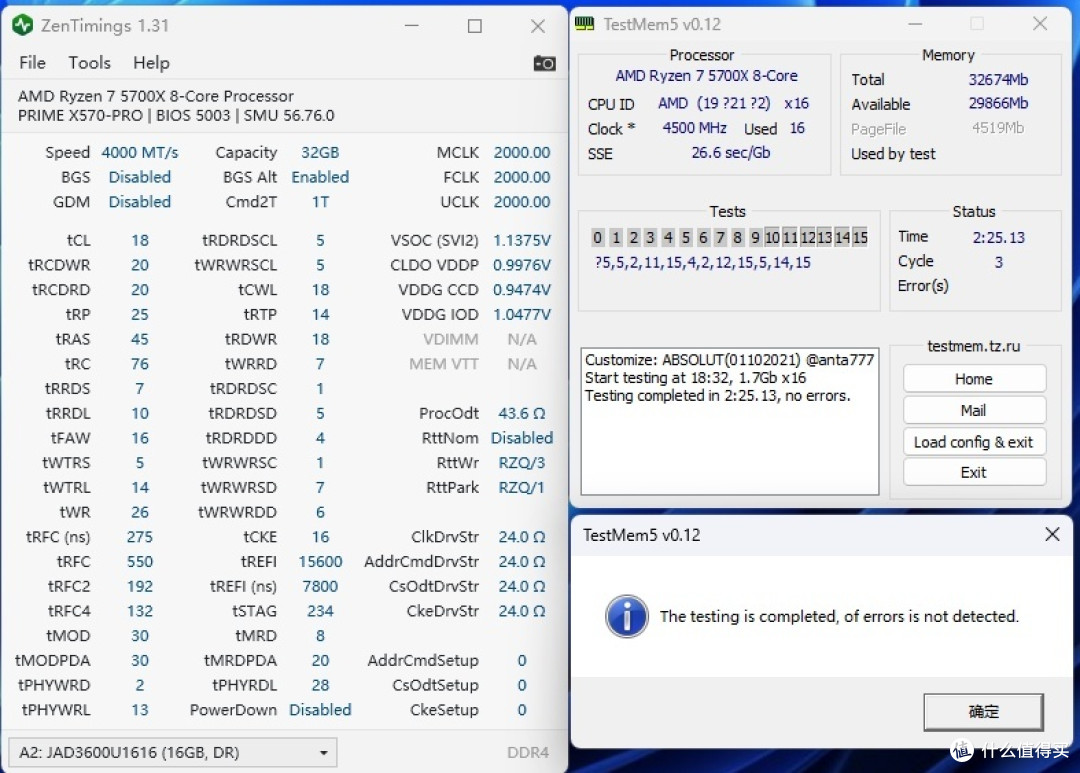Image resolution: width=1080 pixels, height=773 pixels.
Task: Click the FCLK 2000.00 value
Action: point(522,177)
